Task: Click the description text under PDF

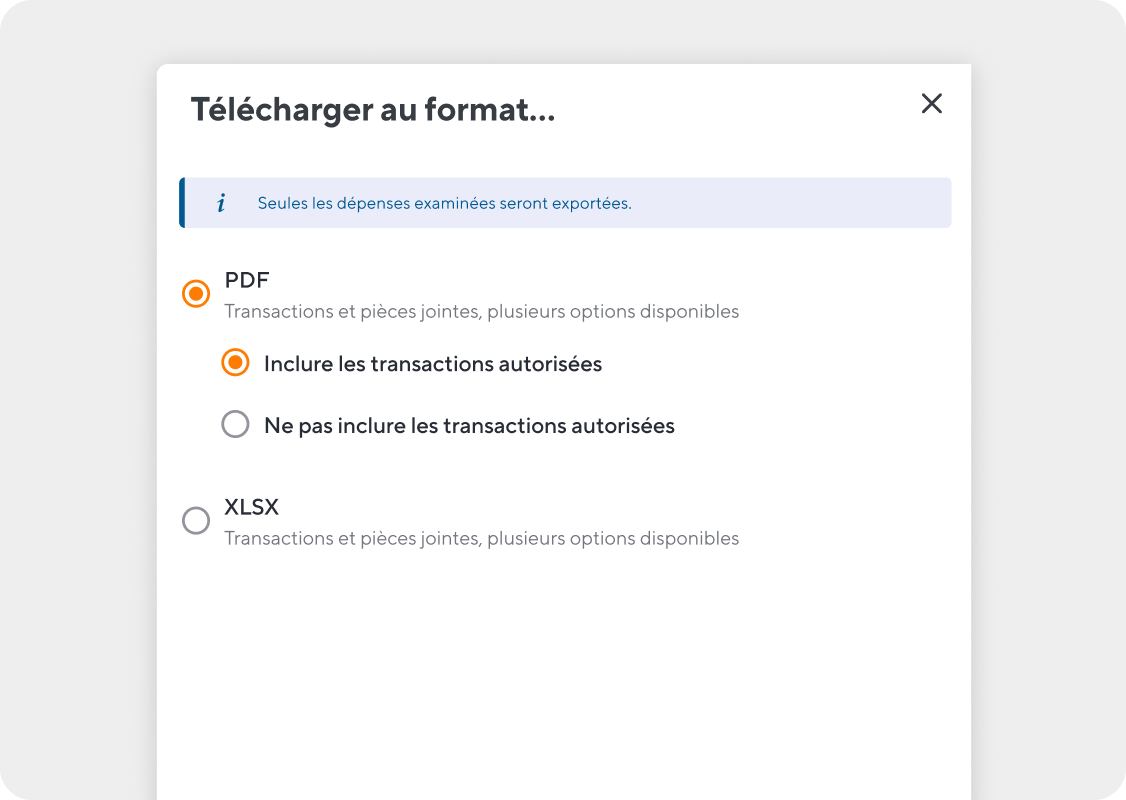Action: (482, 312)
